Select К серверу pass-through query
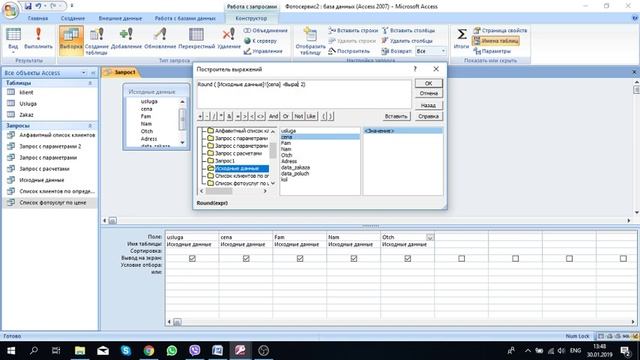 [260, 41]
